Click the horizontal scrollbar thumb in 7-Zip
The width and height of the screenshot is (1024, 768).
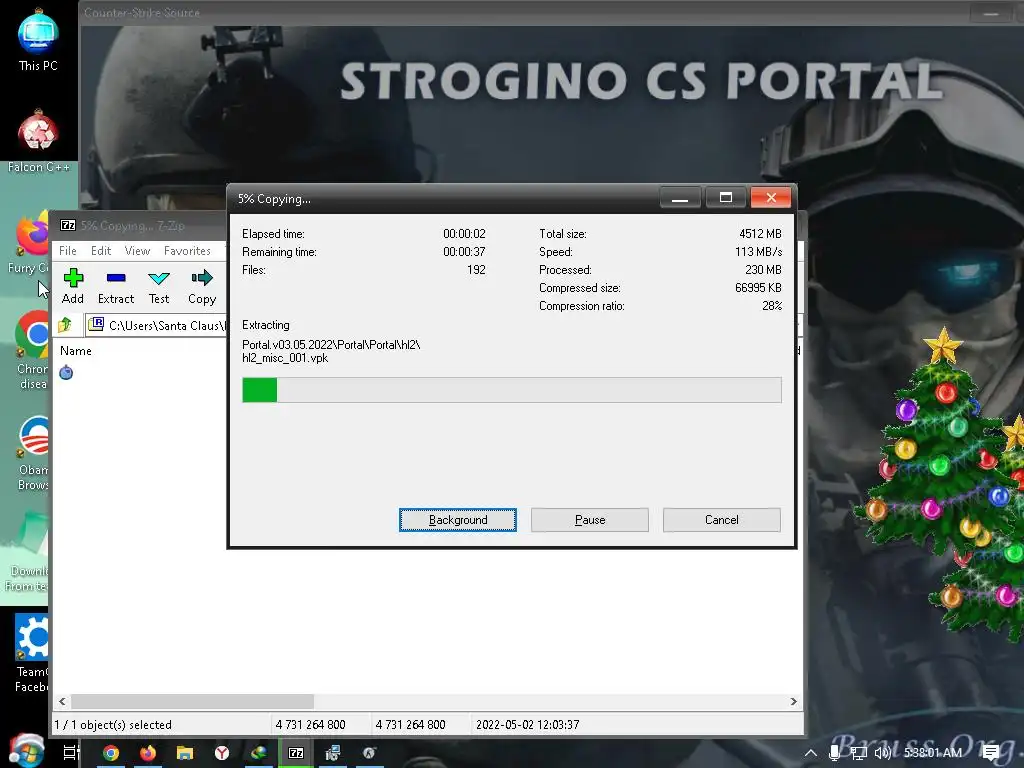tap(192, 701)
